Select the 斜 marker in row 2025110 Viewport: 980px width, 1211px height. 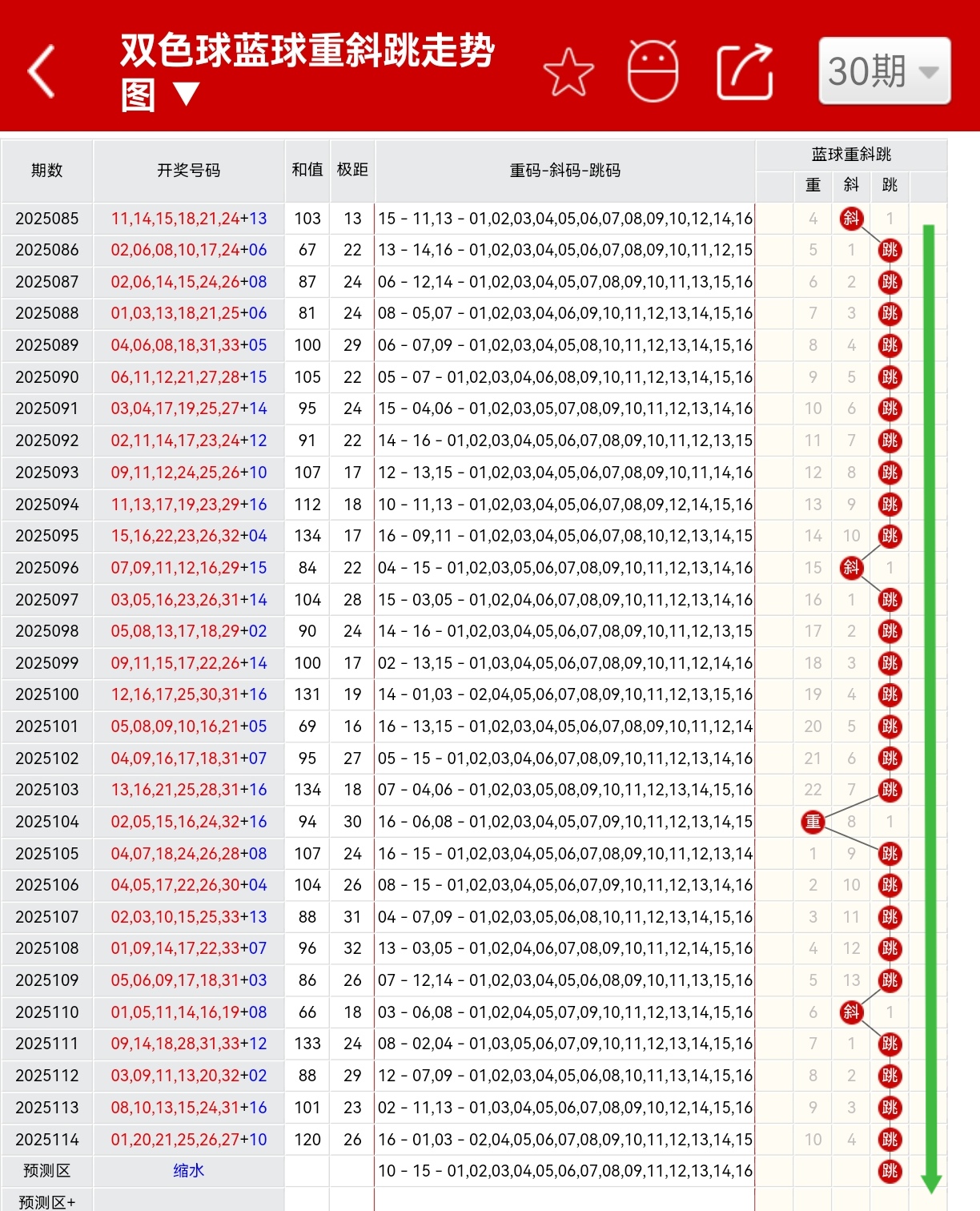851,1012
